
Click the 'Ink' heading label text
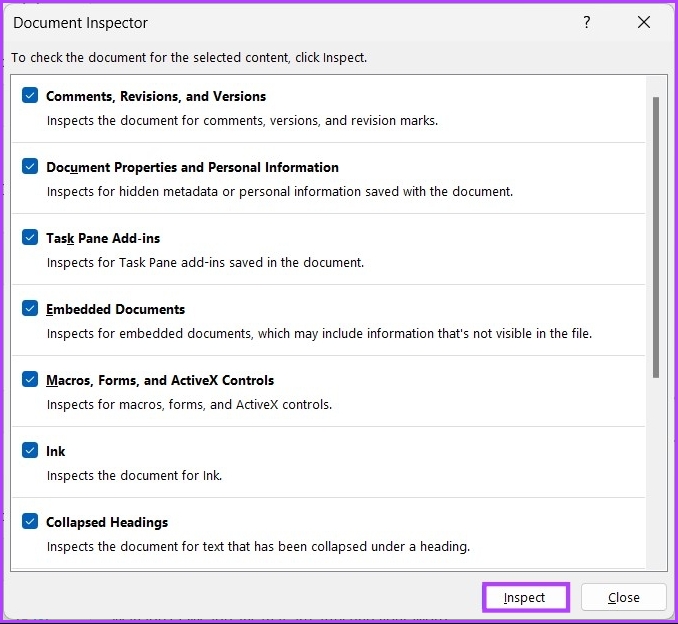point(56,451)
